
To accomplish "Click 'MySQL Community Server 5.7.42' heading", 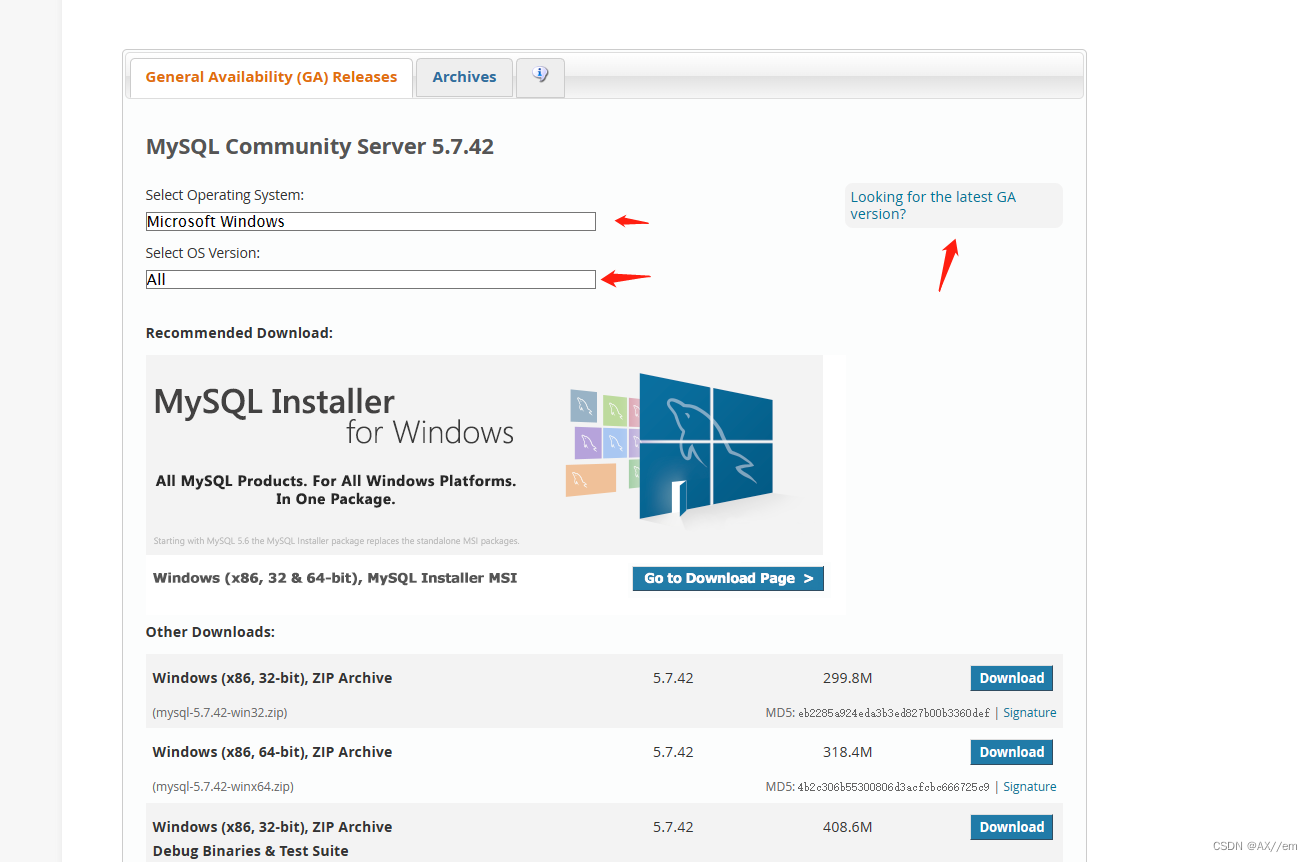I will pyautogui.click(x=320, y=147).
